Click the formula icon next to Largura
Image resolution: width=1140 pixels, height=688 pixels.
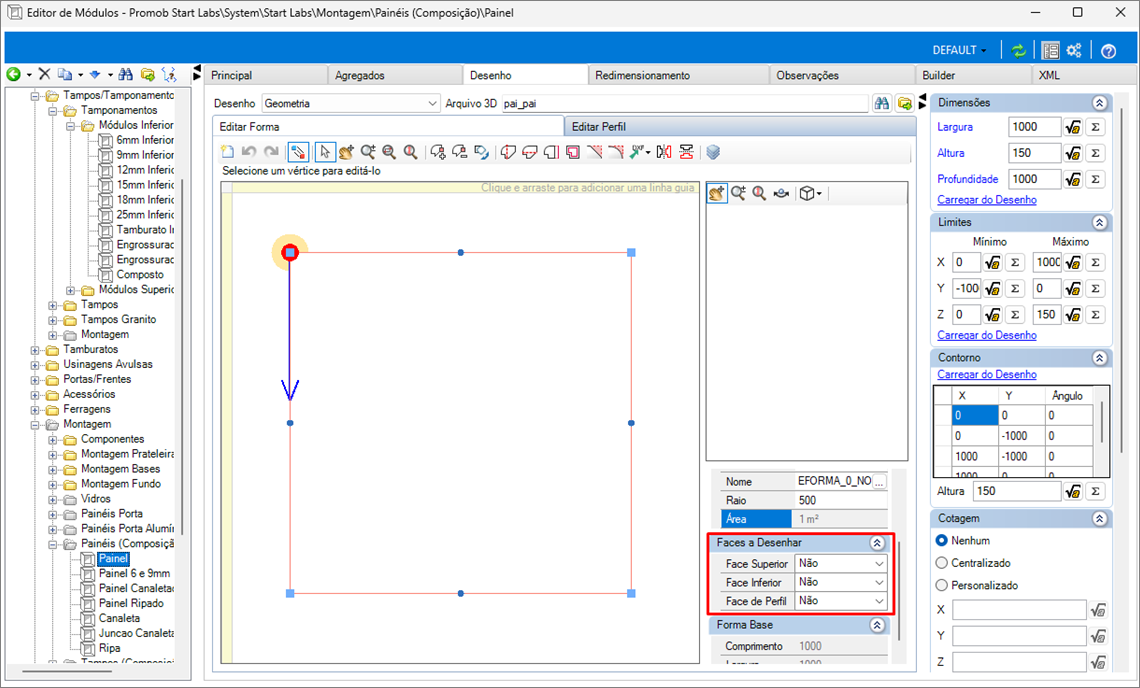[1073, 127]
